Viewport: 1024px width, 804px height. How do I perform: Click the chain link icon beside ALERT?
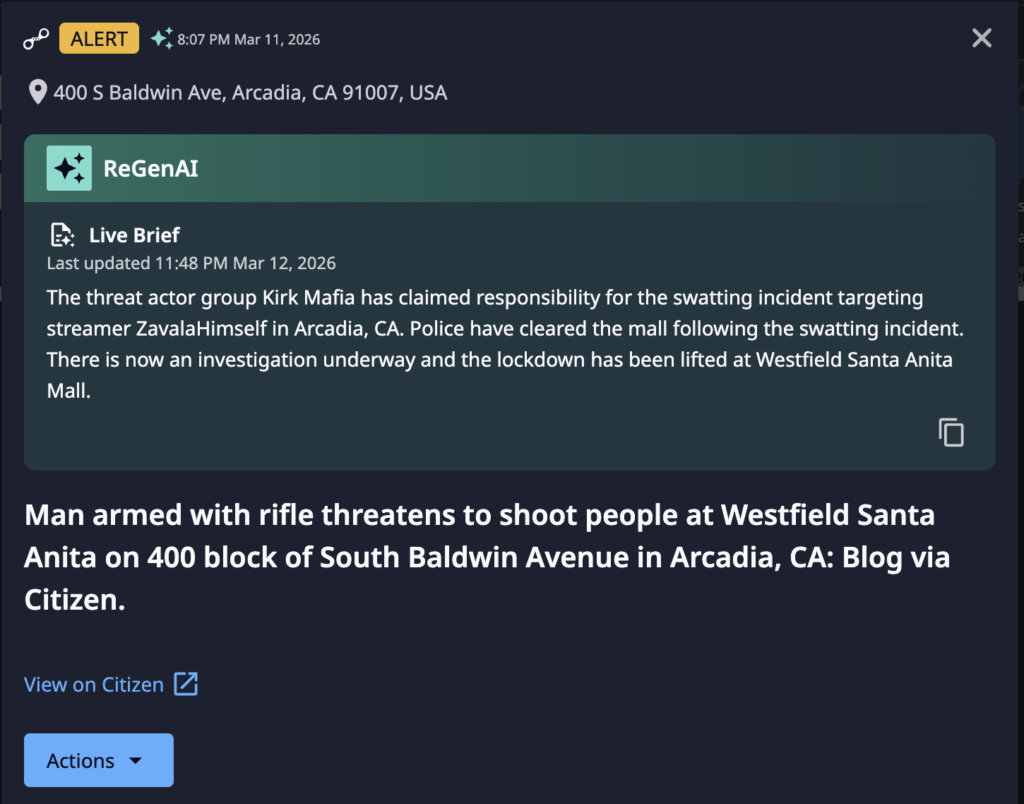pyautogui.click(x=36, y=40)
